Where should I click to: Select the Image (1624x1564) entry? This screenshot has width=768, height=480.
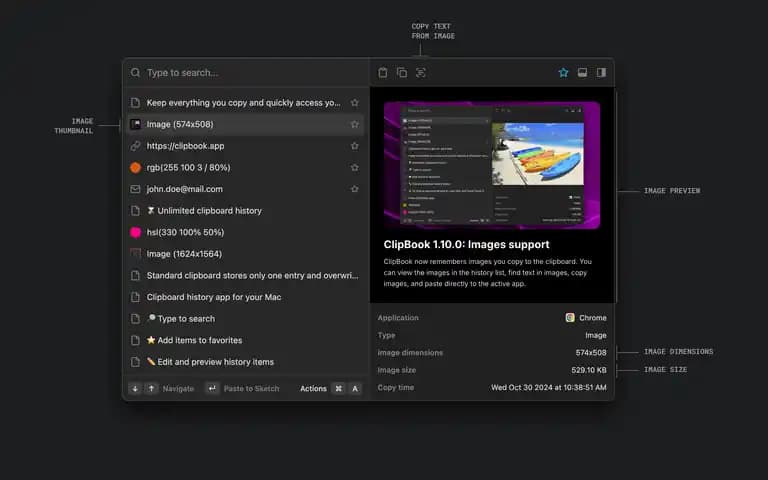(x=245, y=254)
